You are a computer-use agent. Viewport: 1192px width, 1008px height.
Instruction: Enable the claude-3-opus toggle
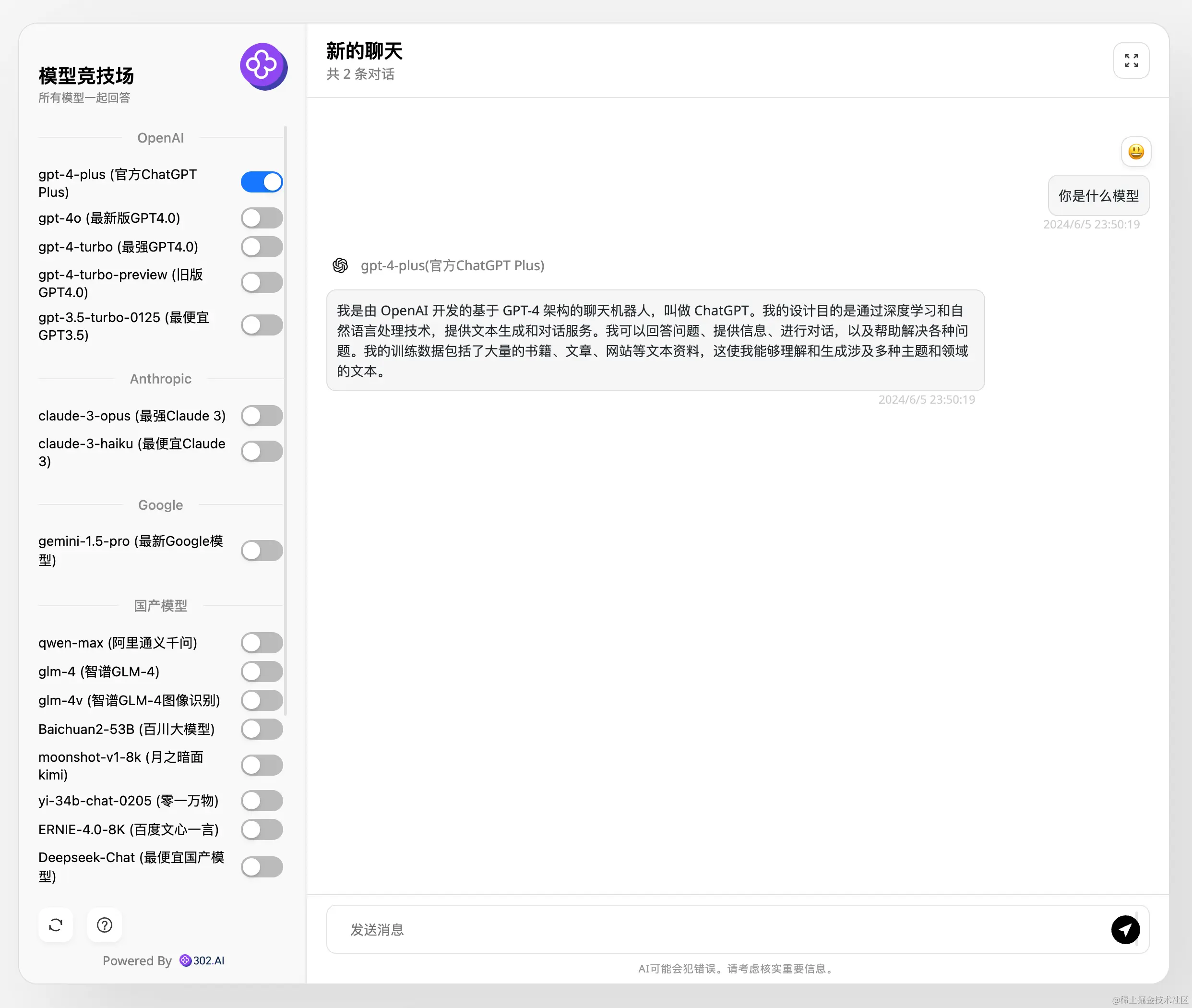point(262,416)
